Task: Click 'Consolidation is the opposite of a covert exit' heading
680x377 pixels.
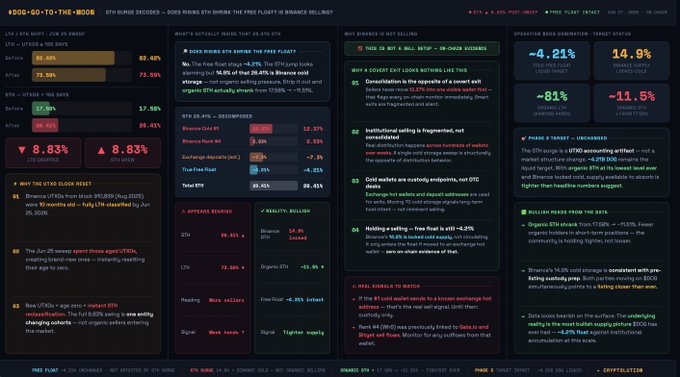Action: pos(423,82)
